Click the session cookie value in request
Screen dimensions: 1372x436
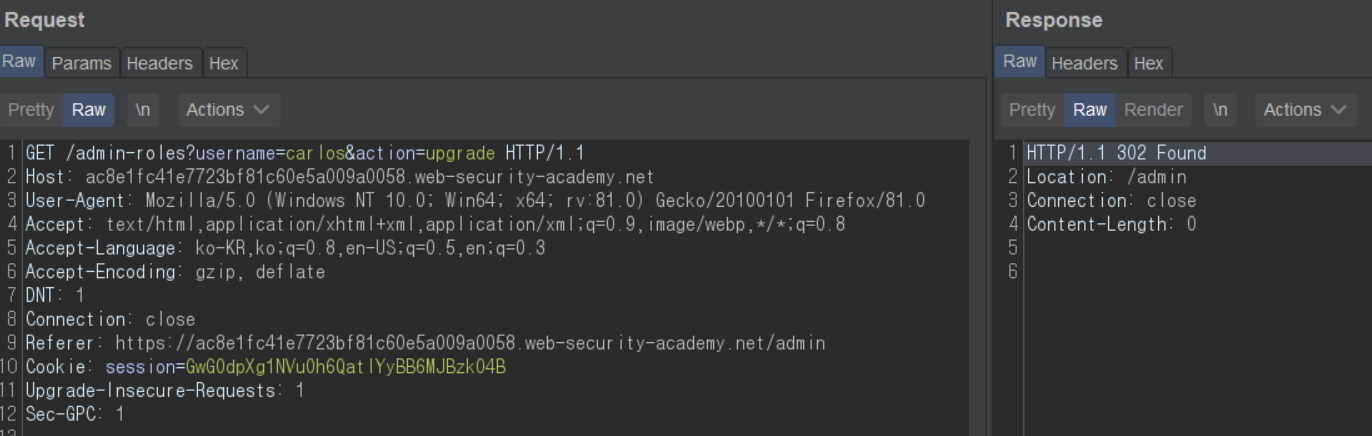coord(345,367)
